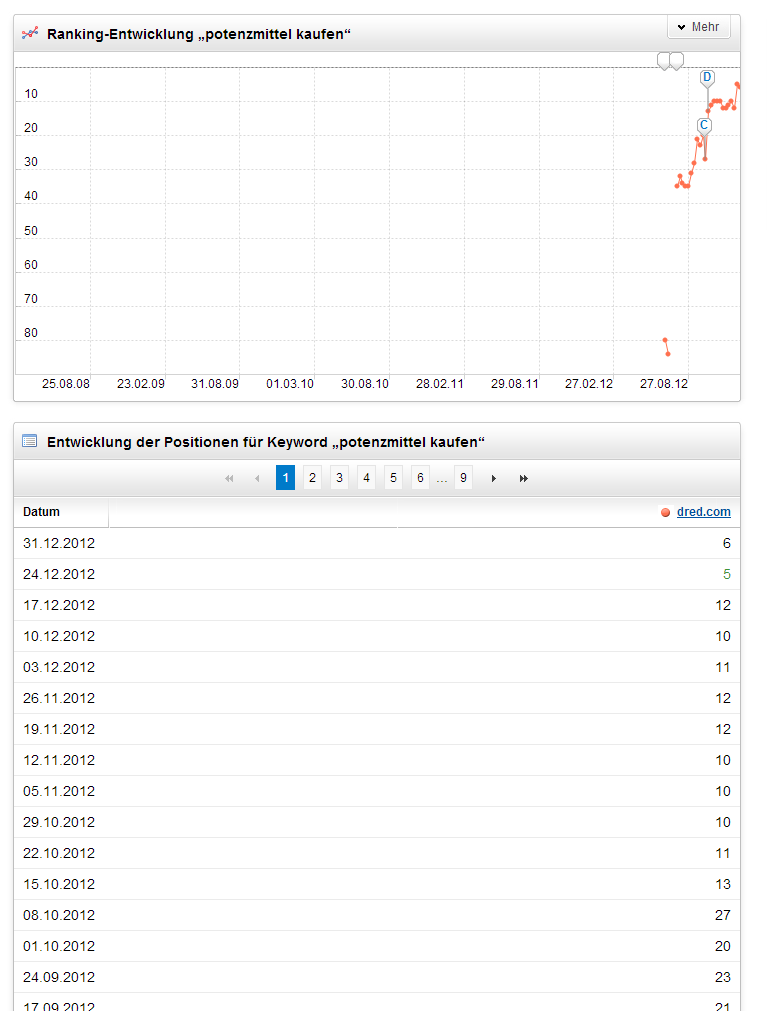Open the dred.com column link

point(703,512)
